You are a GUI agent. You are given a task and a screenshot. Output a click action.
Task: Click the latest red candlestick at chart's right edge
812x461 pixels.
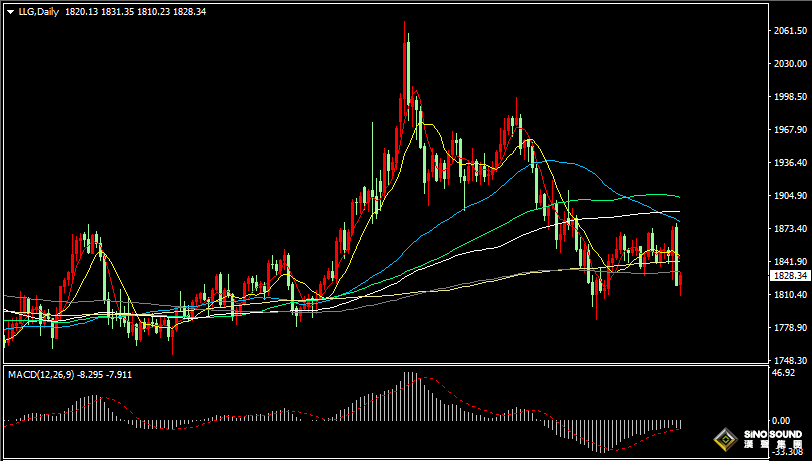681,284
